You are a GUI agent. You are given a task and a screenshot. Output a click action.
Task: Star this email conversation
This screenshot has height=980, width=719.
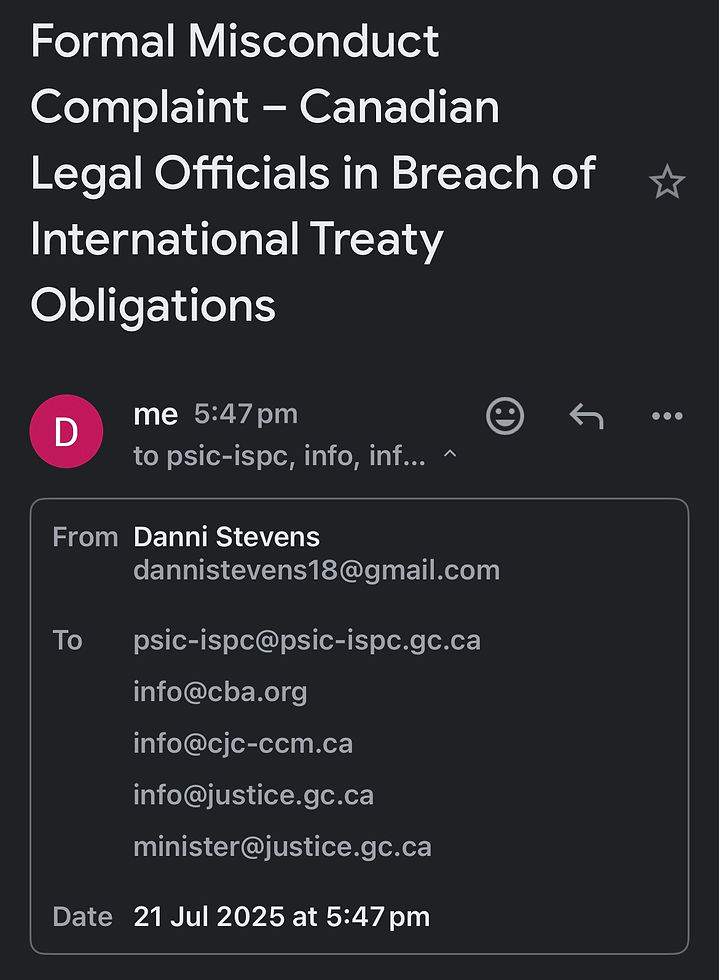coord(667,182)
